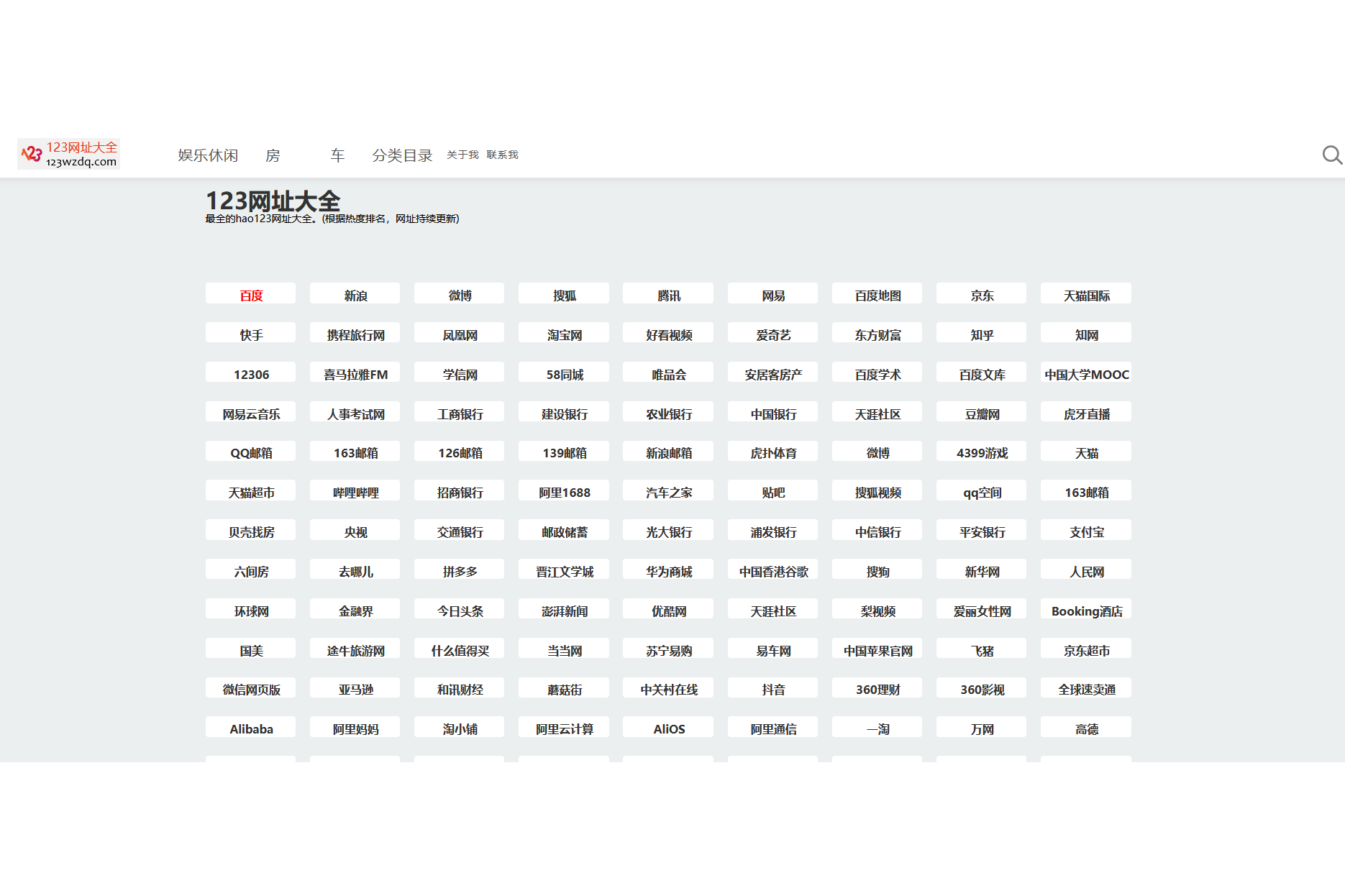
Task: Open the 腾讯 link
Action: coord(668,295)
